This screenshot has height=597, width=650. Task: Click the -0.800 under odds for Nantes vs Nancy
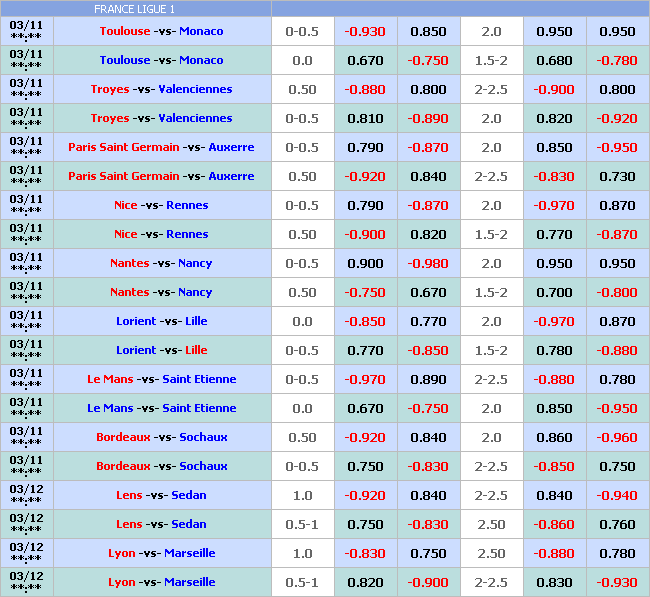point(617,292)
